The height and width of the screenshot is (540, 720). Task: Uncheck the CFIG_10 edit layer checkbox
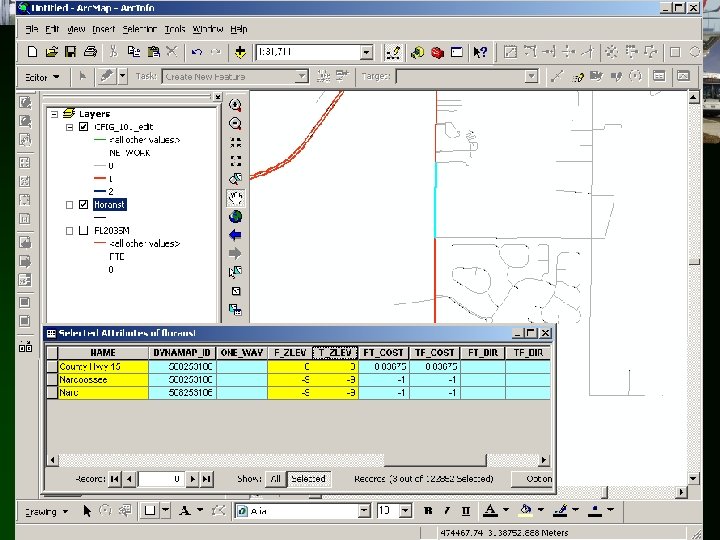pos(84,127)
